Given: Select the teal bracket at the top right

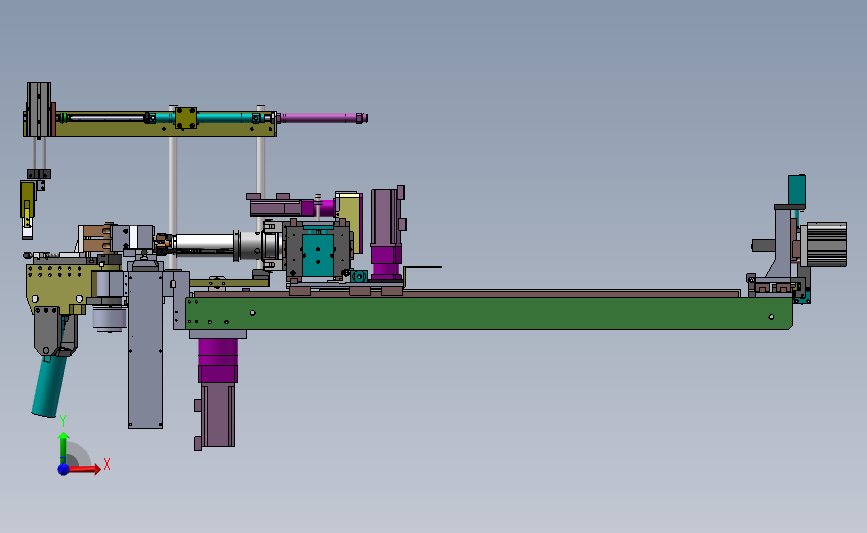Looking at the screenshot, I should click(797, 190).
